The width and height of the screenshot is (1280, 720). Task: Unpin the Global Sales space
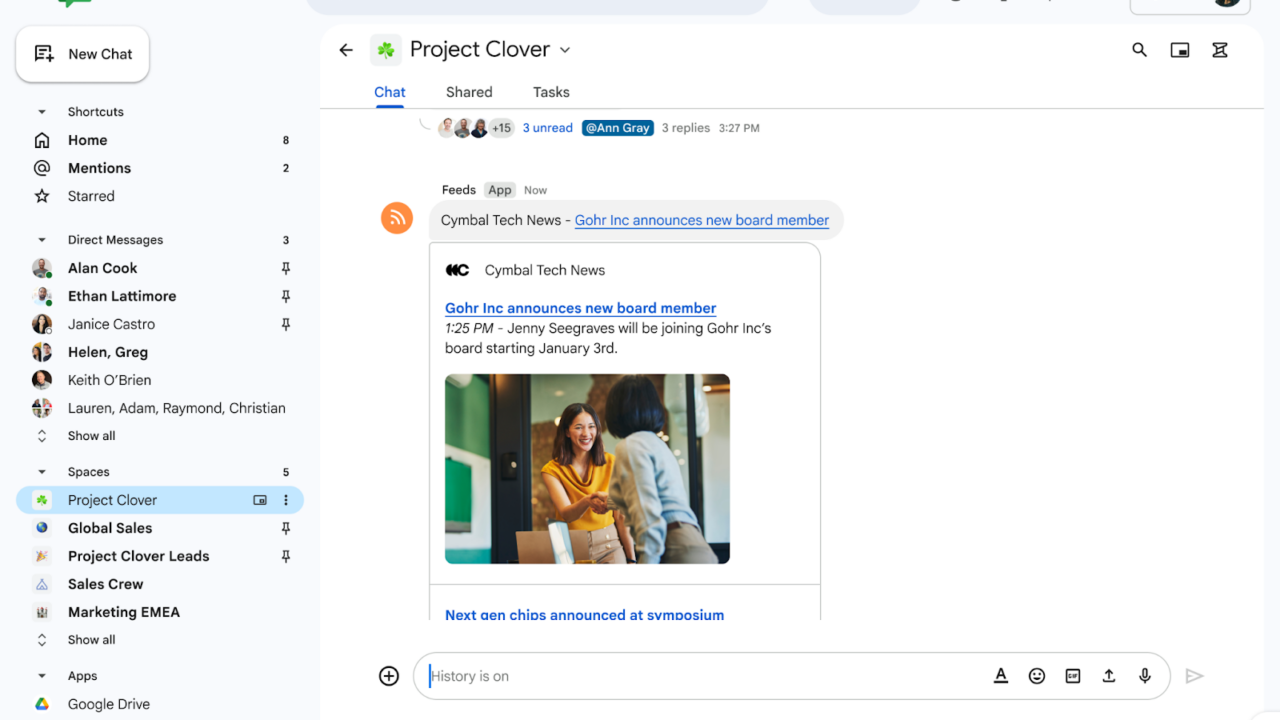[x=285, y=528]
